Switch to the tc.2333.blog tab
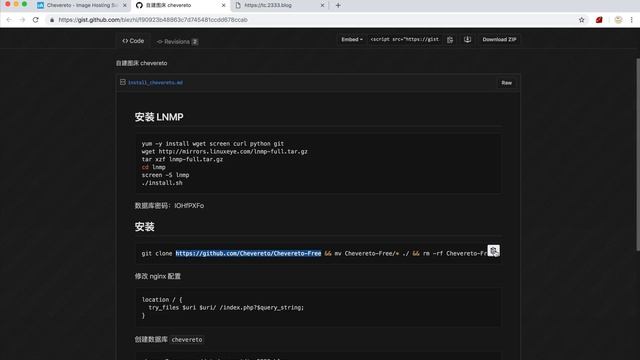This screenshot has height=360, width=640. tap(280, 5)
